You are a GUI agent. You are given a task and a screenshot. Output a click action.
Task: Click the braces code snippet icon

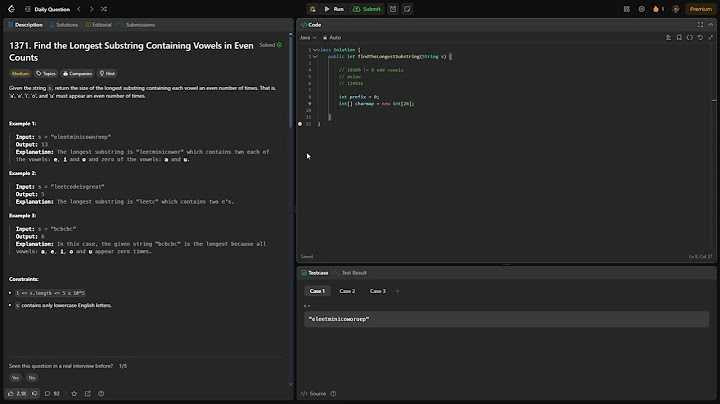coord(690,38)
